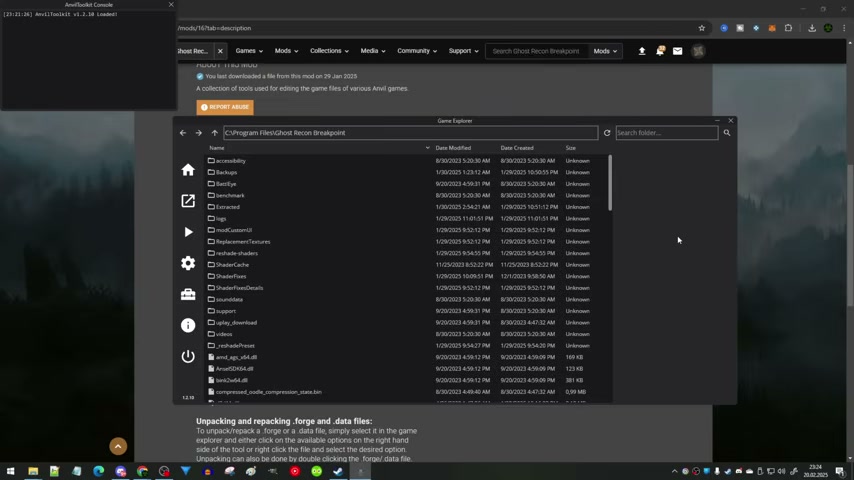The height and width of the screenshot is (480, 854).
Task: Click the Search folder input in Game Explorer
Action: click(667, 133)
